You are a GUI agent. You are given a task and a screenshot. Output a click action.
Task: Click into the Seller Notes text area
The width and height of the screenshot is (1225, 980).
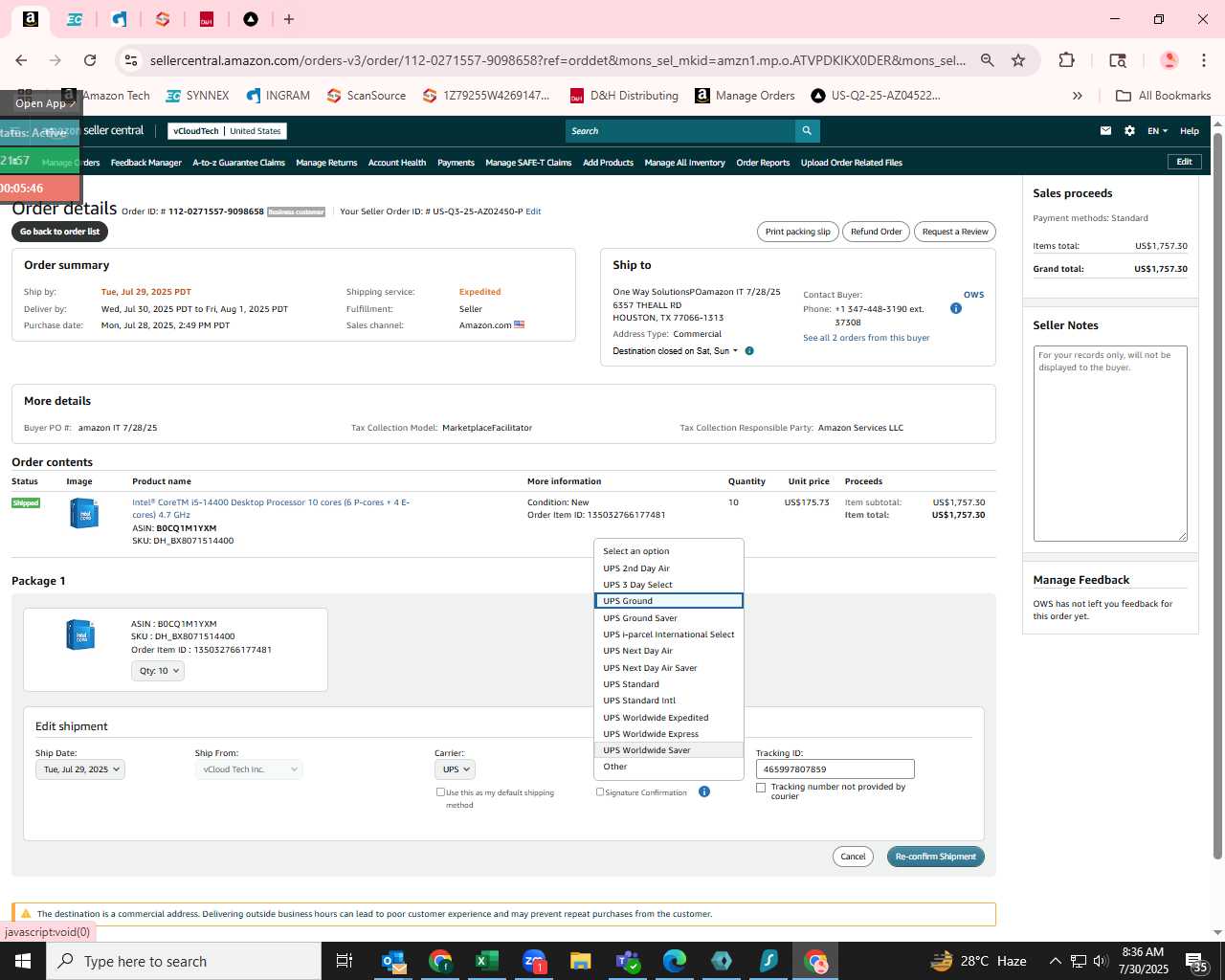[1110, 444]
